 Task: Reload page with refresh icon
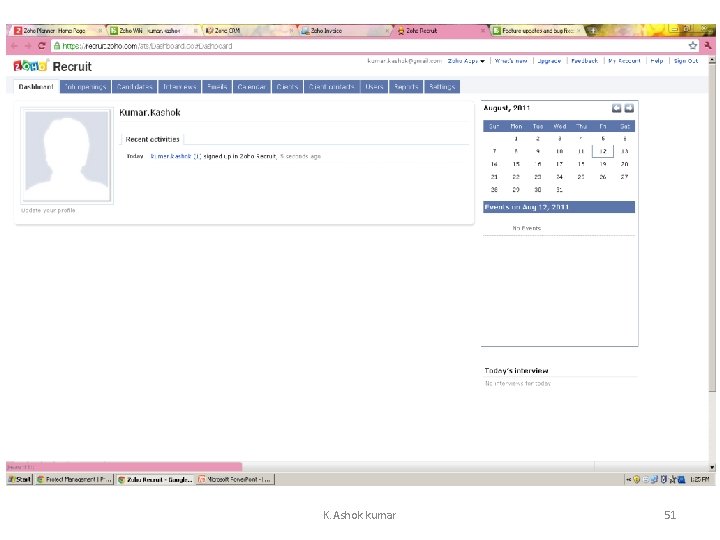[42, 46]
